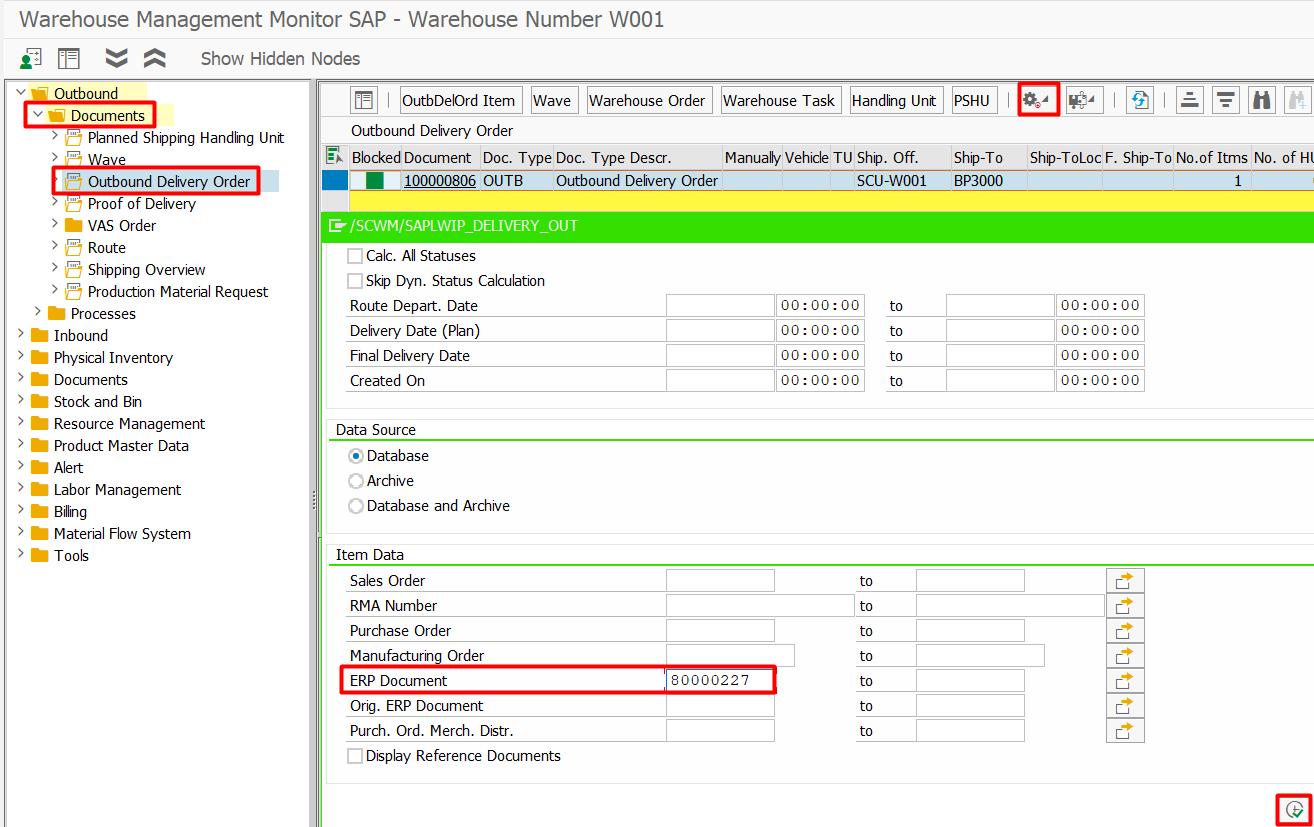The width and height of the screenshot is (1314, 827).
Task: Click the Handling Unit button
Action: pos(894,100)
